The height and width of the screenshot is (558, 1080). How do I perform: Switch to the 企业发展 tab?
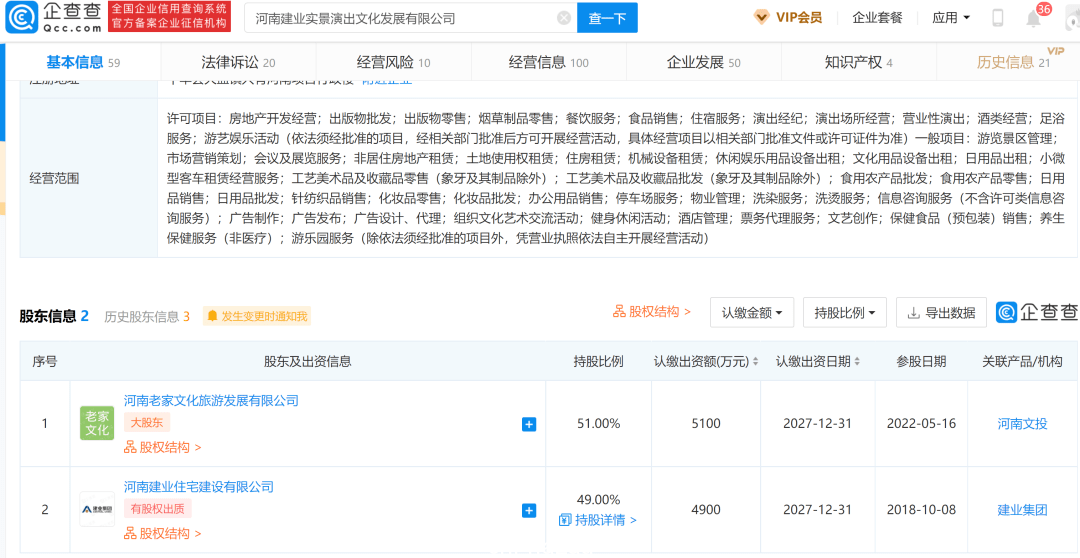coord(703,63)
